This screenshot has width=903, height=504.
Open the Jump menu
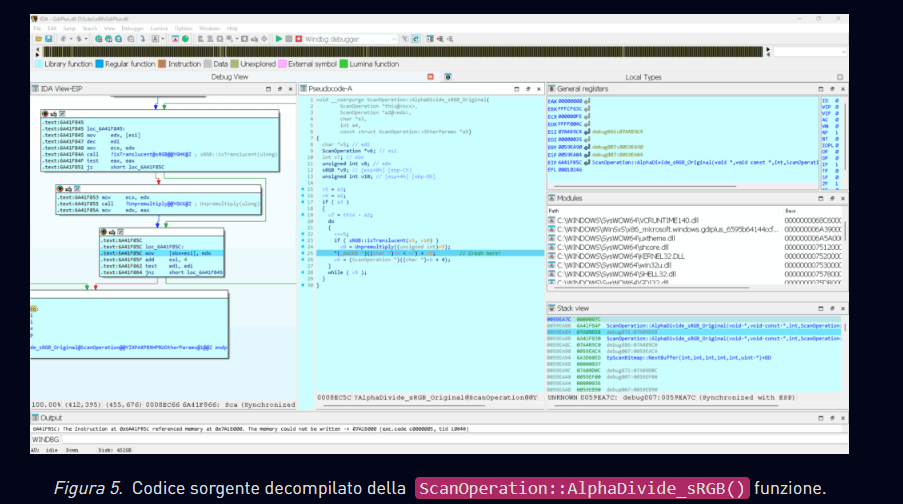(x=69, y=28)
